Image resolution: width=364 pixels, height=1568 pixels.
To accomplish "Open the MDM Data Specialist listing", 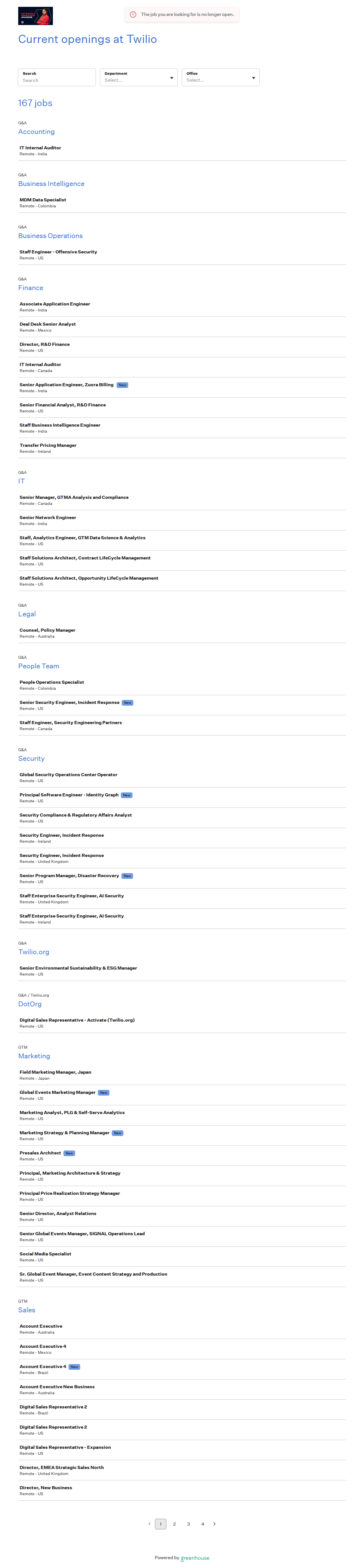I will tap(182, 203).
